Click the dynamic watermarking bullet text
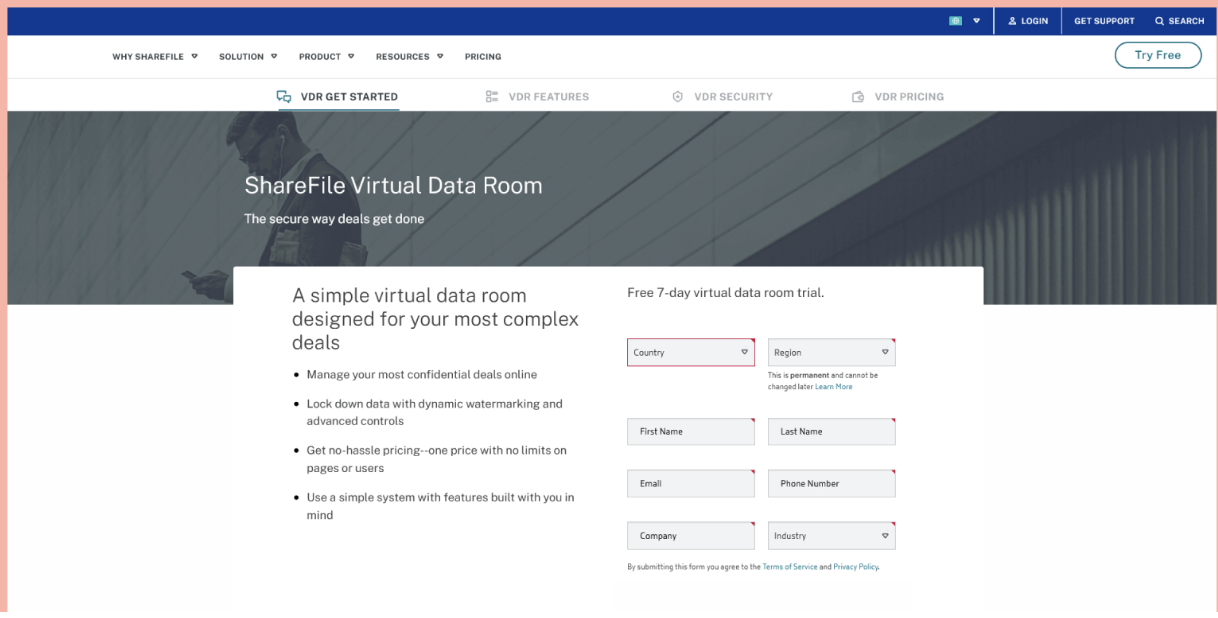 click(x=435, y=412)
